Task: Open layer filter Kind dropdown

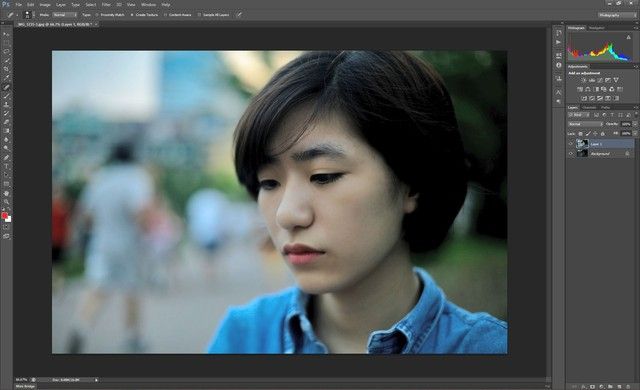Action: click(579, 115)
